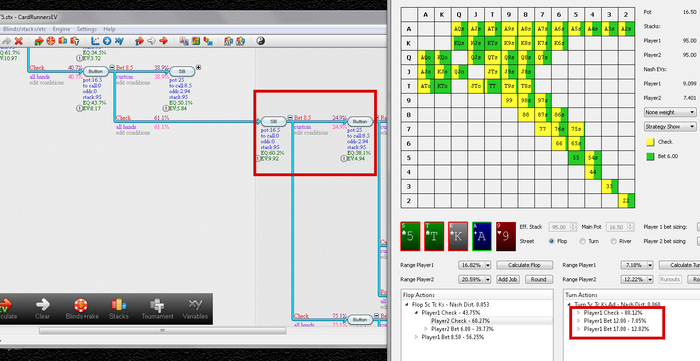The height and width of the screenshot is (361, 700).
Task: Click the warning icon beside EV:3.72
Action: 79,58
